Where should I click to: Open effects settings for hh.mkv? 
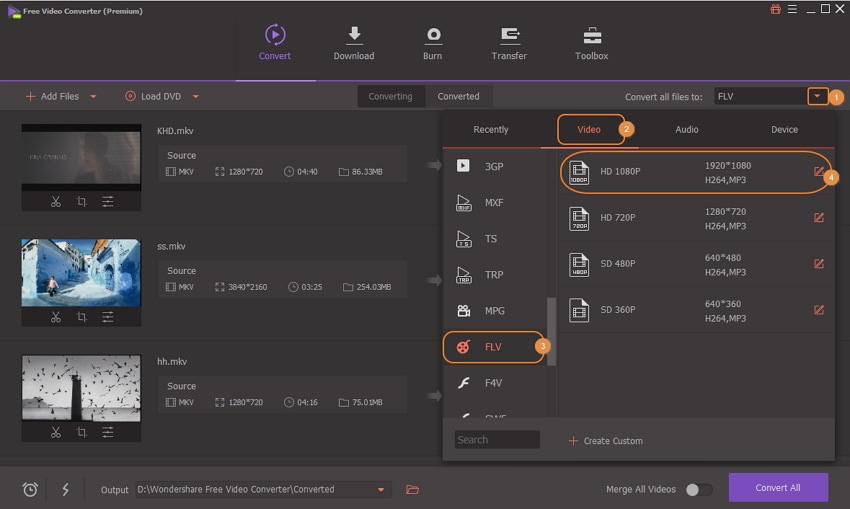point(108,433)
